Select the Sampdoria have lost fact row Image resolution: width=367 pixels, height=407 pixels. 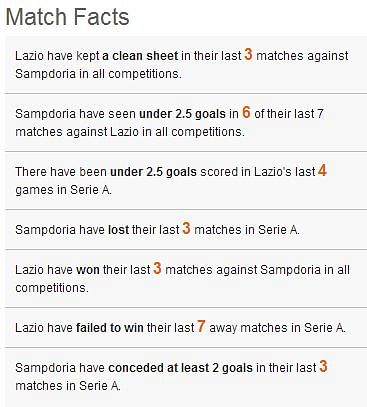(x=186, y=230)
